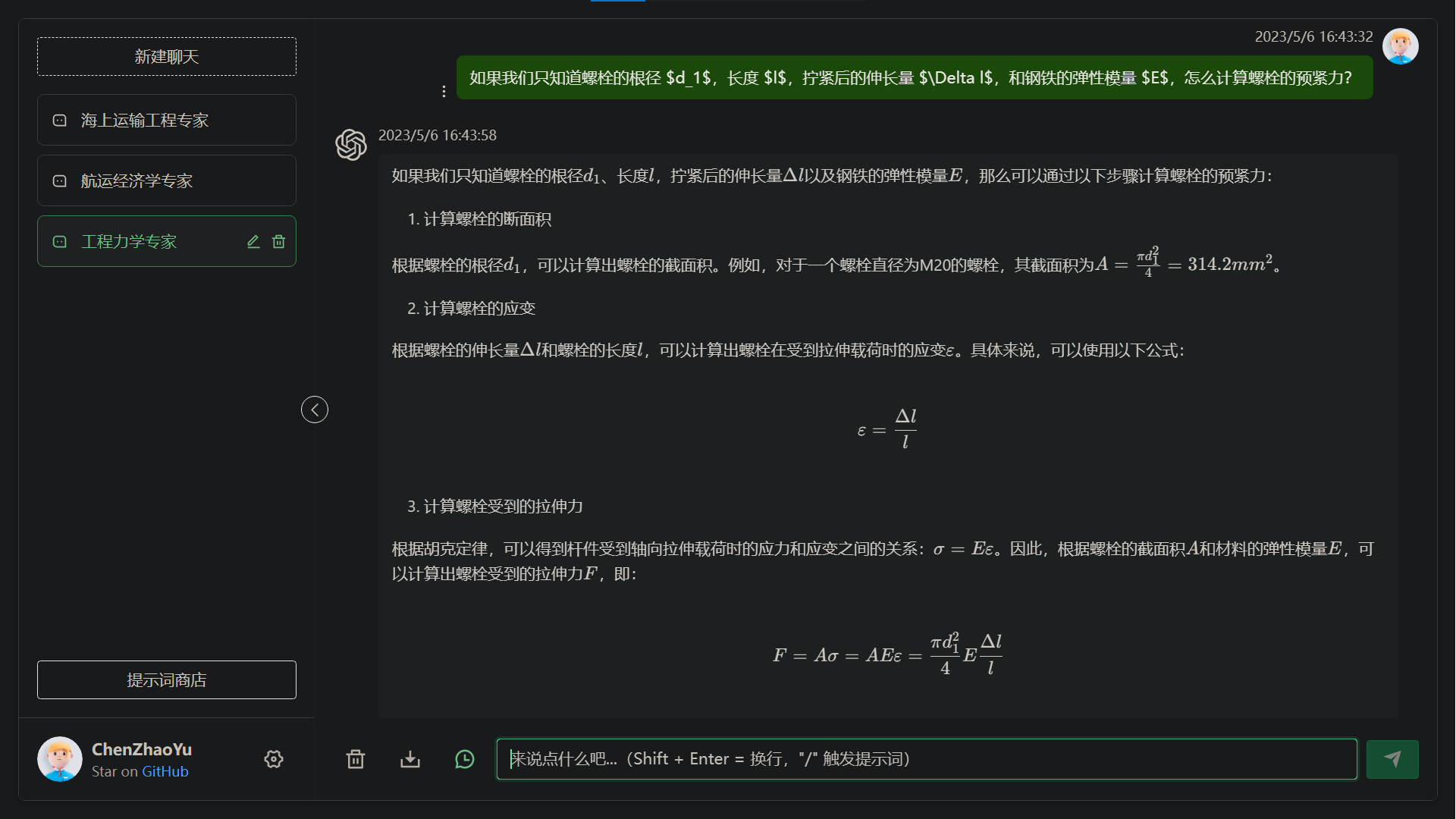Viewport: 1456px width, 819px height.
Task: Click the chat bubble icon beside 海上运输工程专家
Action: [60, 120]
